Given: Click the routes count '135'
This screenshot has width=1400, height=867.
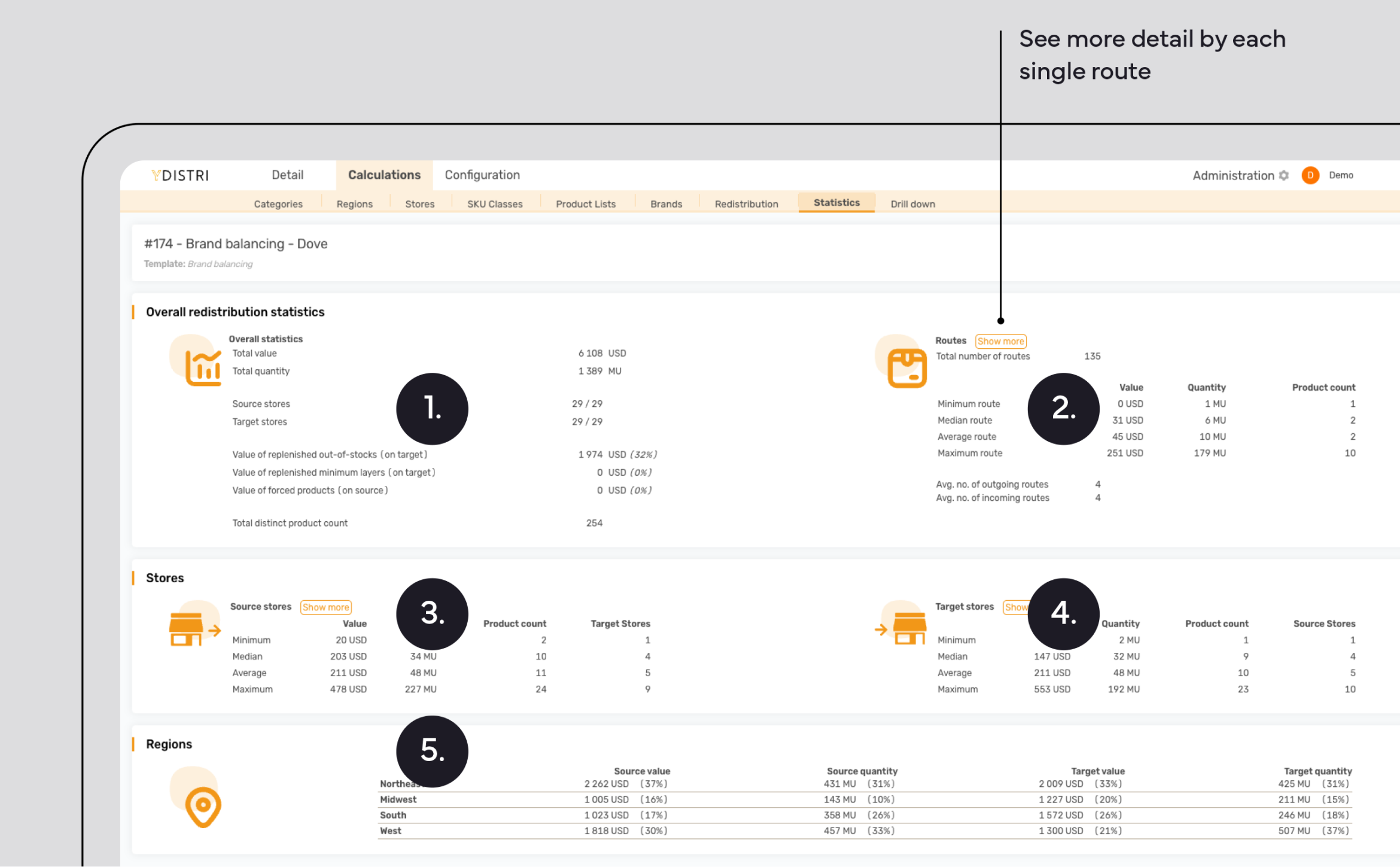Looking at the screenshot, I should point(1092,356).
